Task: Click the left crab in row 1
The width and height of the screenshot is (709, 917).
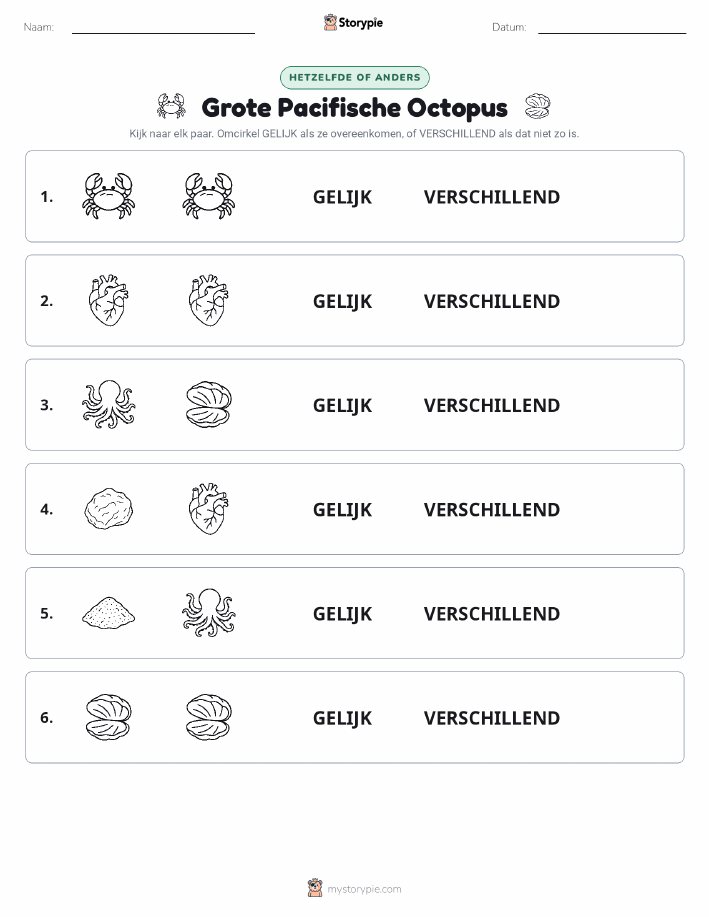Action: tap(109, 196)
